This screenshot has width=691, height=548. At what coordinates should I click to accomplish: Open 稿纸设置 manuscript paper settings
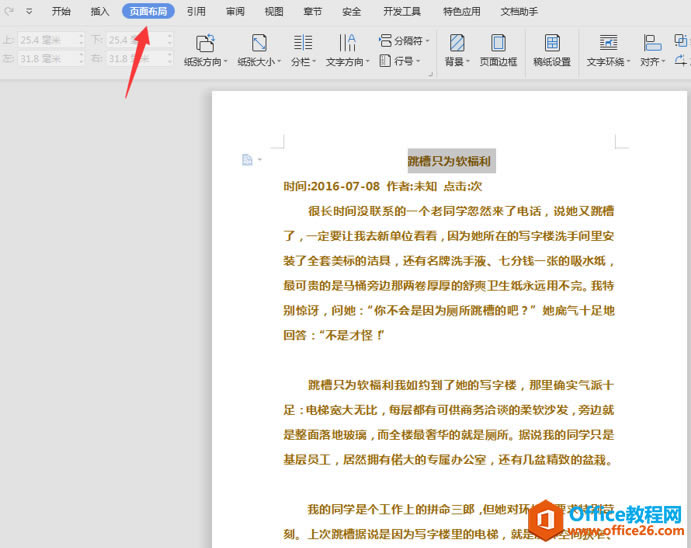click(x=552, y=50)
